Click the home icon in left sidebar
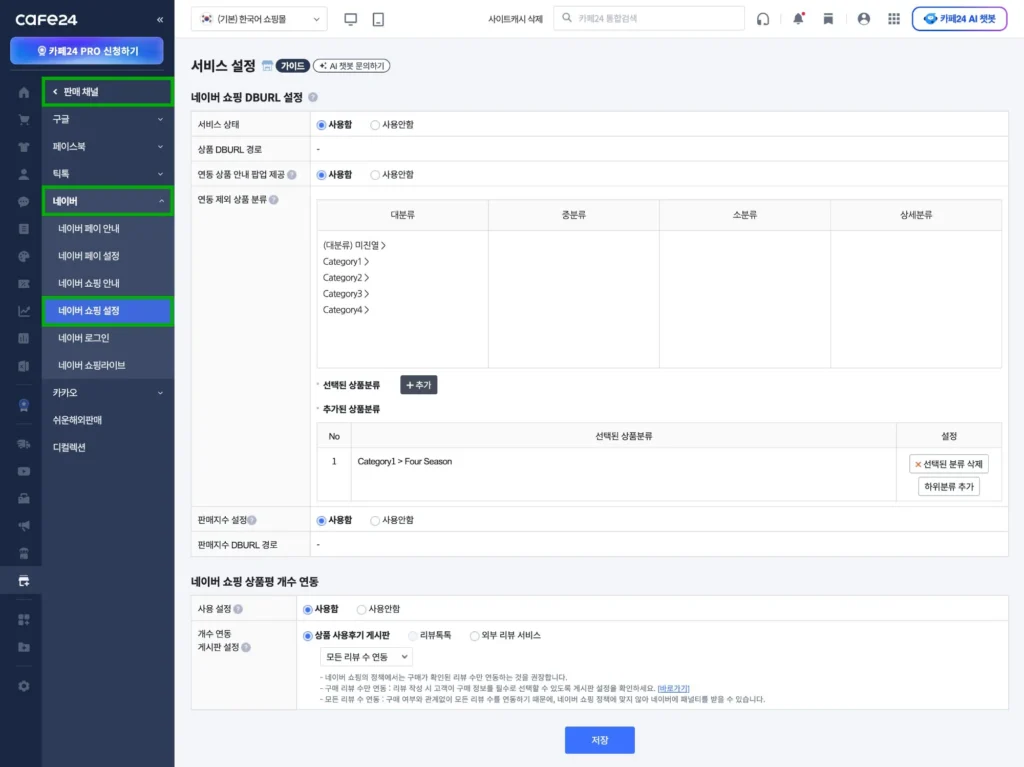1024x767 pixels. pos(24,93)
